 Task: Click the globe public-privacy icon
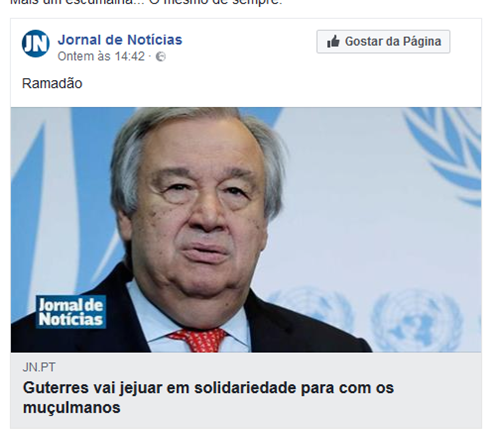coord(161,56)
